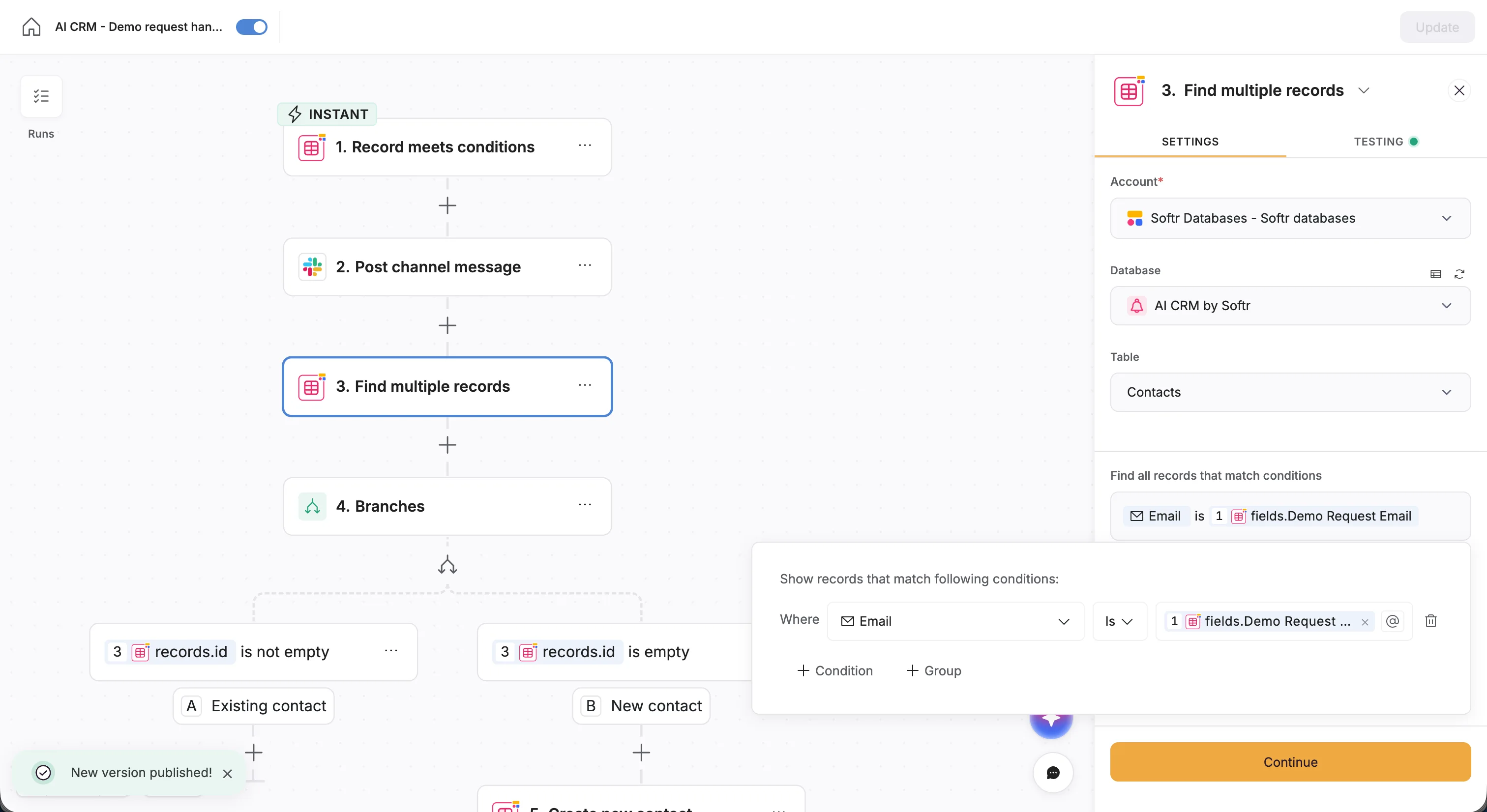Delete the condition using the trash icon

tap(1430, 621)
